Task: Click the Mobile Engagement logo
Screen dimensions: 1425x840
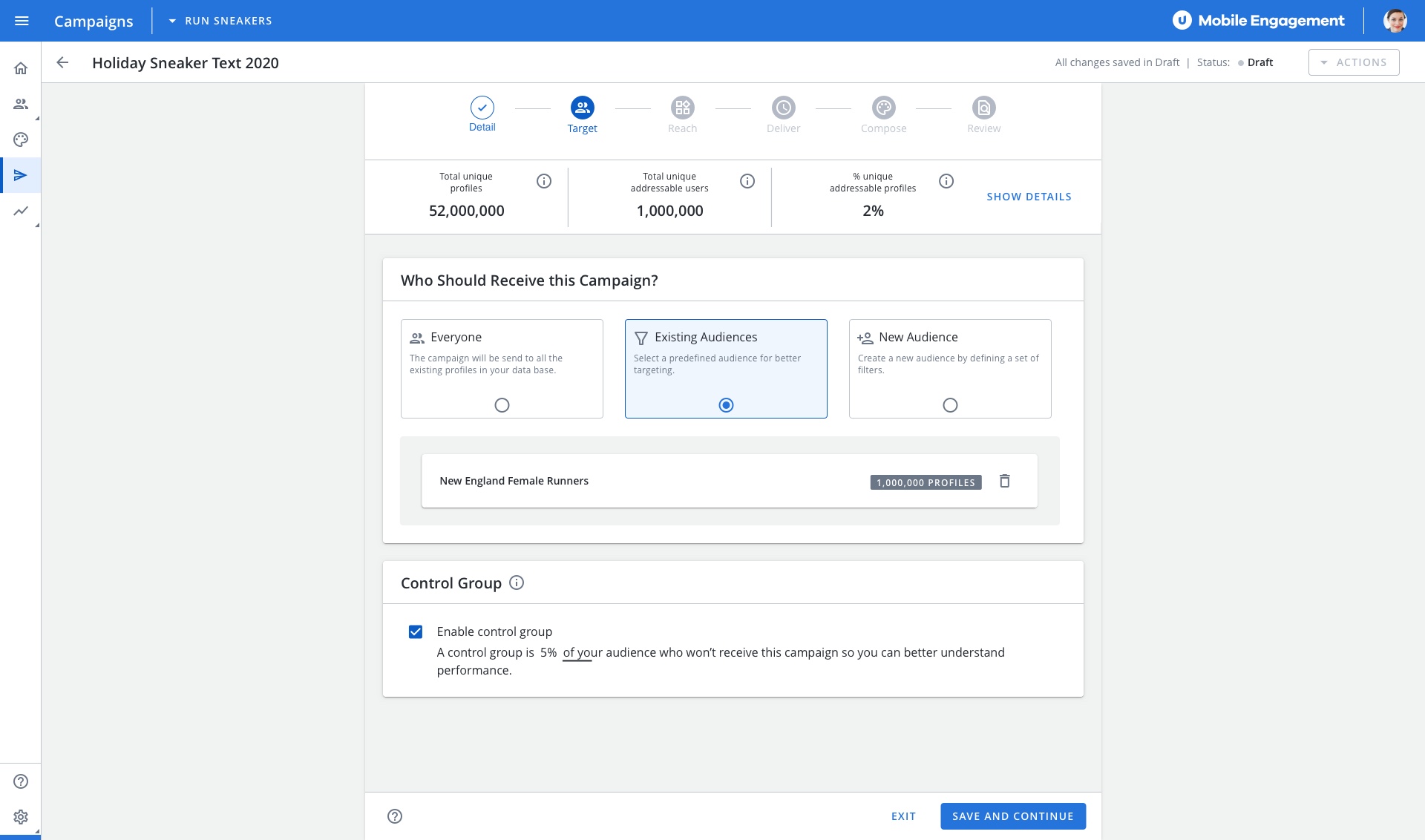Action: tap(1258, 21)
